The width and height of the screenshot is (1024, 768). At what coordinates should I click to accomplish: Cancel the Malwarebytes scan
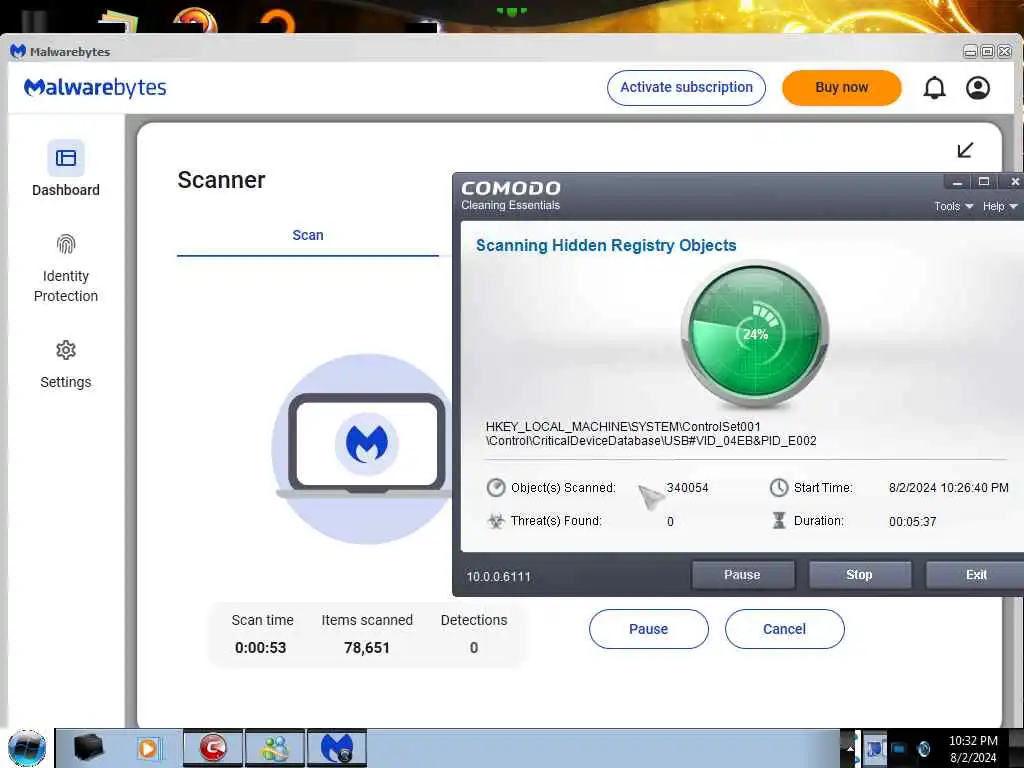point(784,629)
